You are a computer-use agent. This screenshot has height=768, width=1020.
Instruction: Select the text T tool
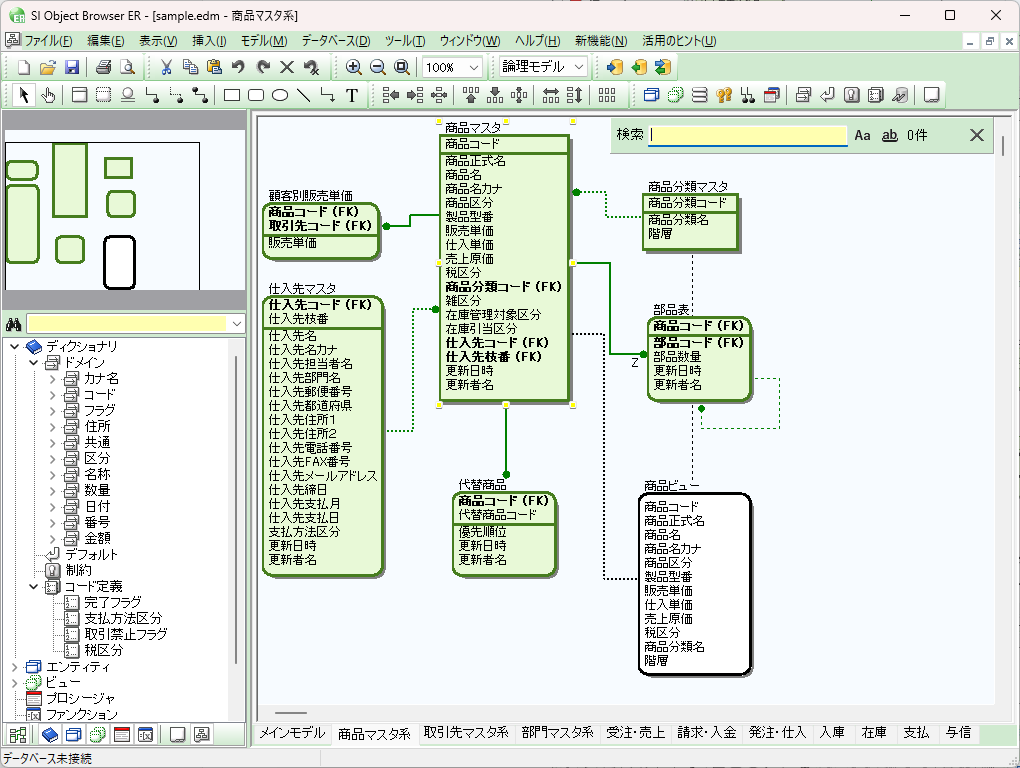coord(352,96)
